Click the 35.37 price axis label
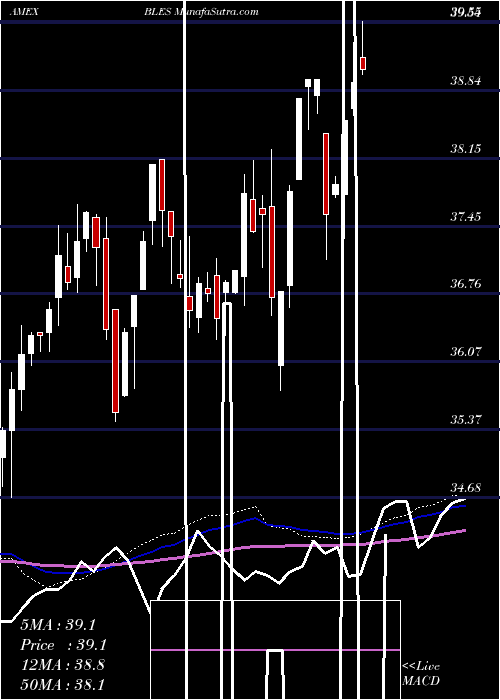The image size is (500, 700). (466, 420)
